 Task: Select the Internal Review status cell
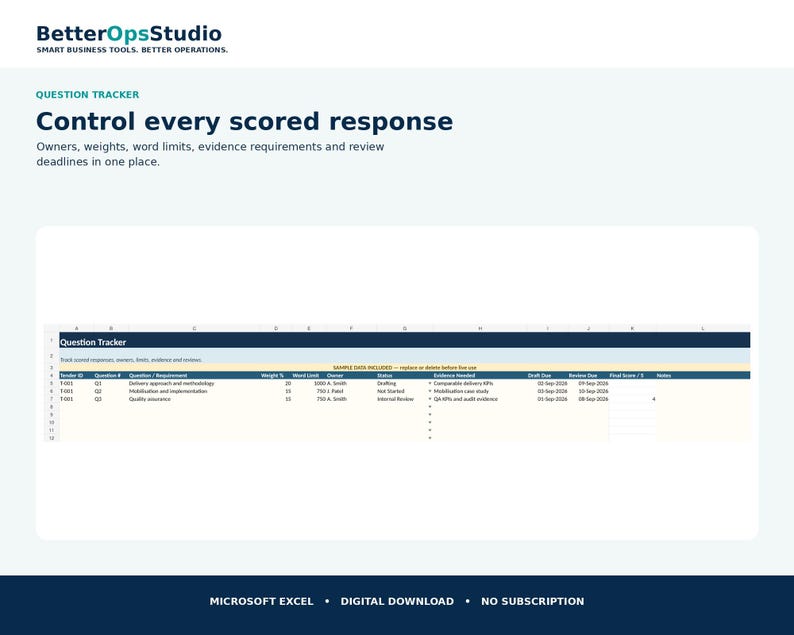coord(403,399)
